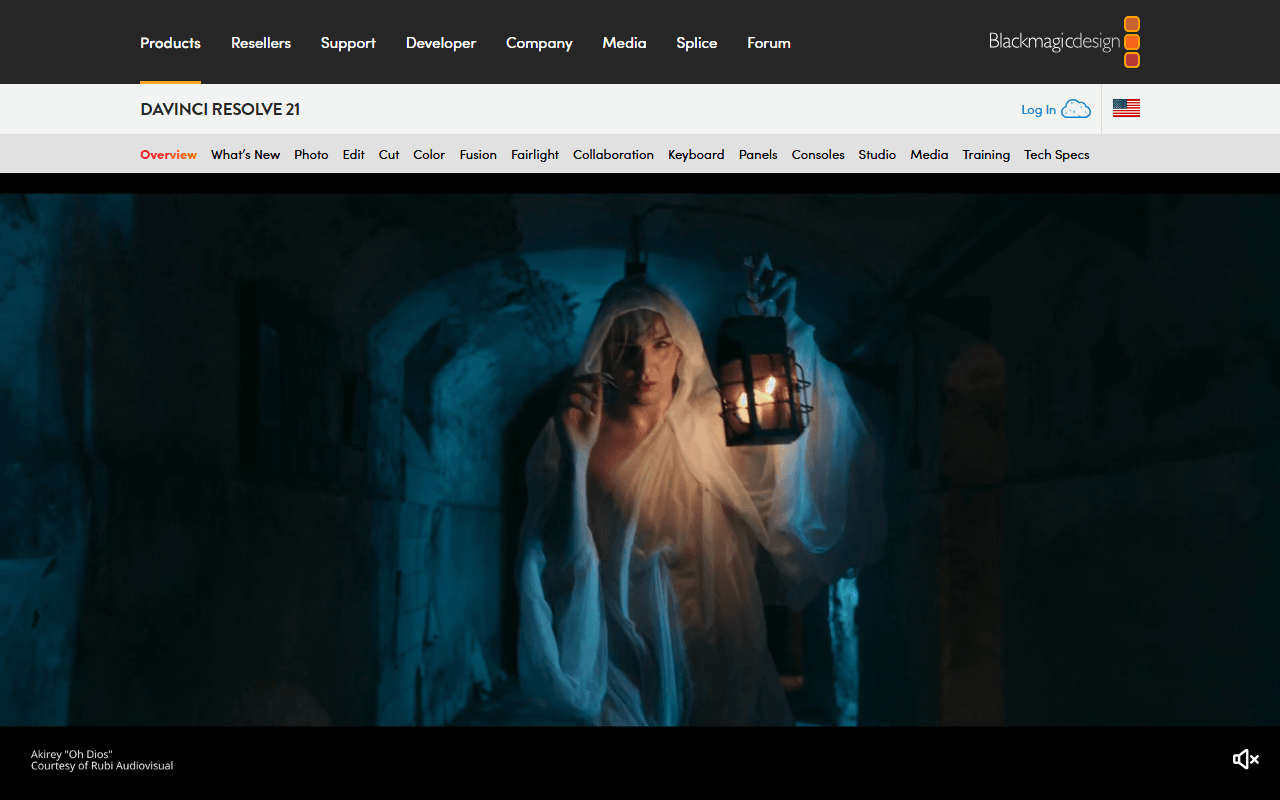Open the Tech Specs tab

[x=1056, y=154]
